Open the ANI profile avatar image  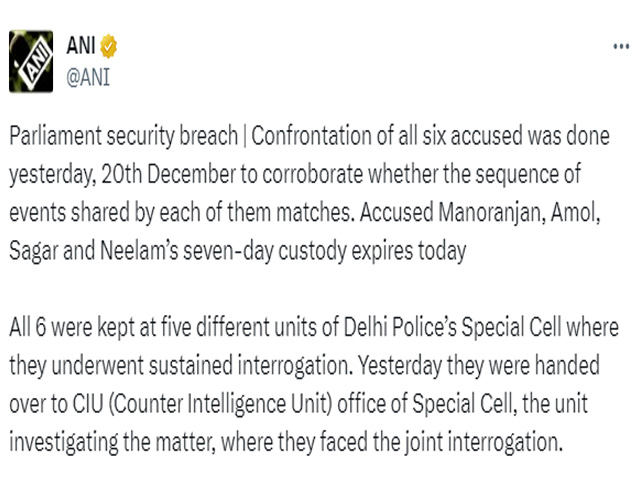pyautogui.click(x=31, y=61)
